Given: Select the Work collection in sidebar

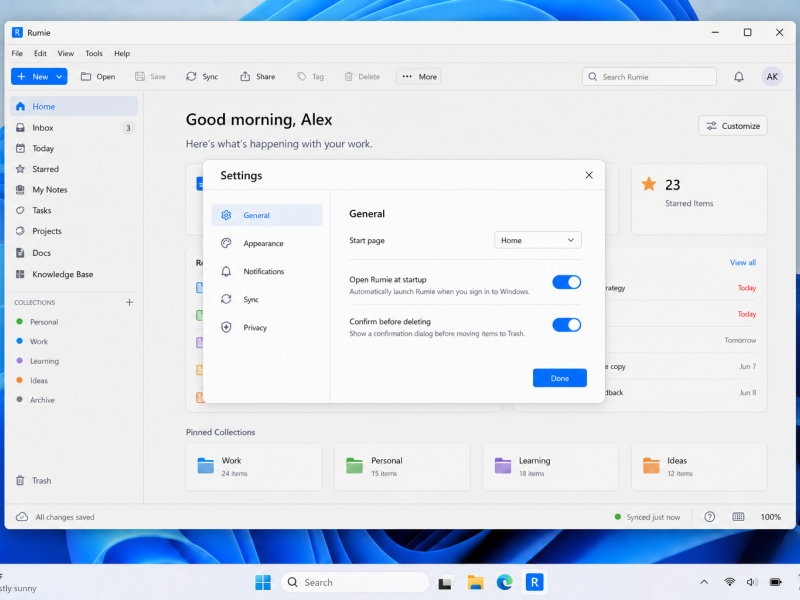Looking at the screenshot, I should (x=74, y=341).
